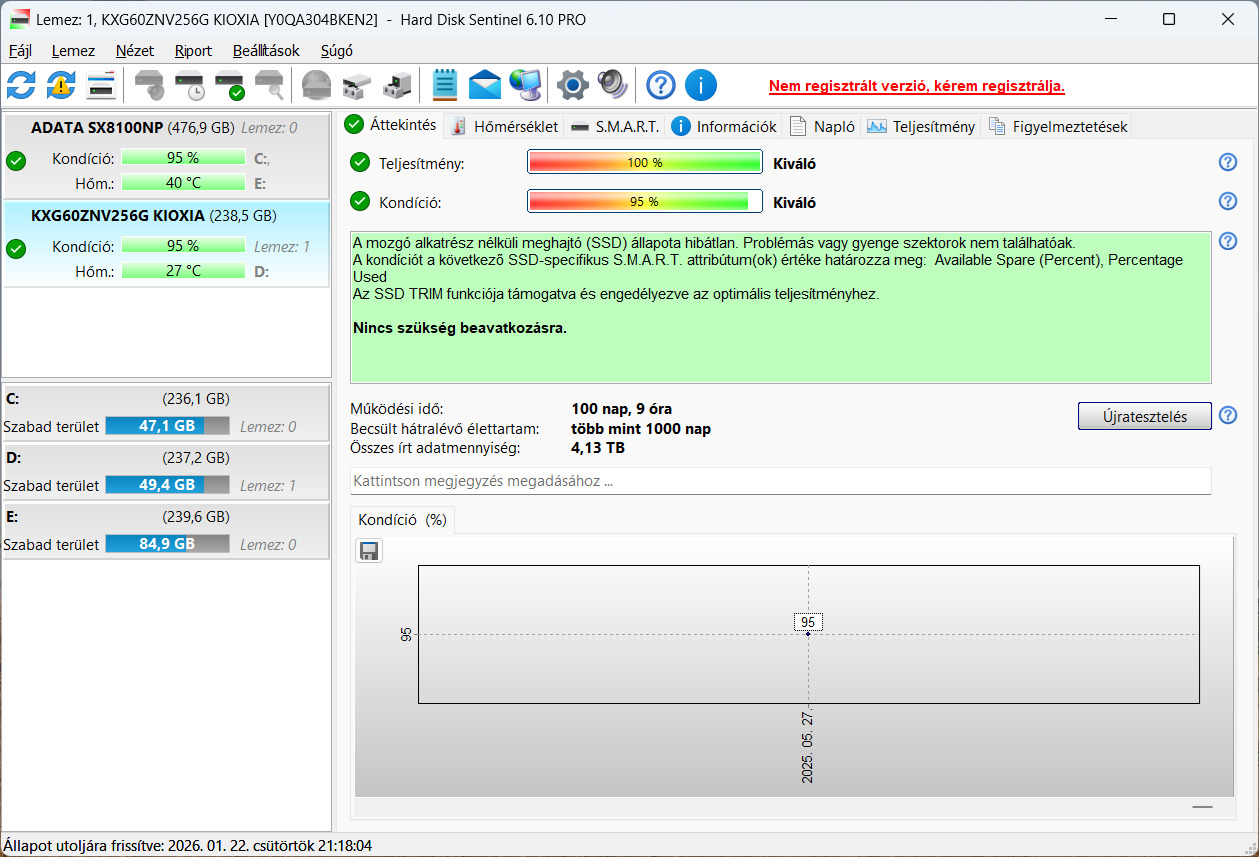
Task: Click the tower drive with boxes icon
Action: [397, 85]
